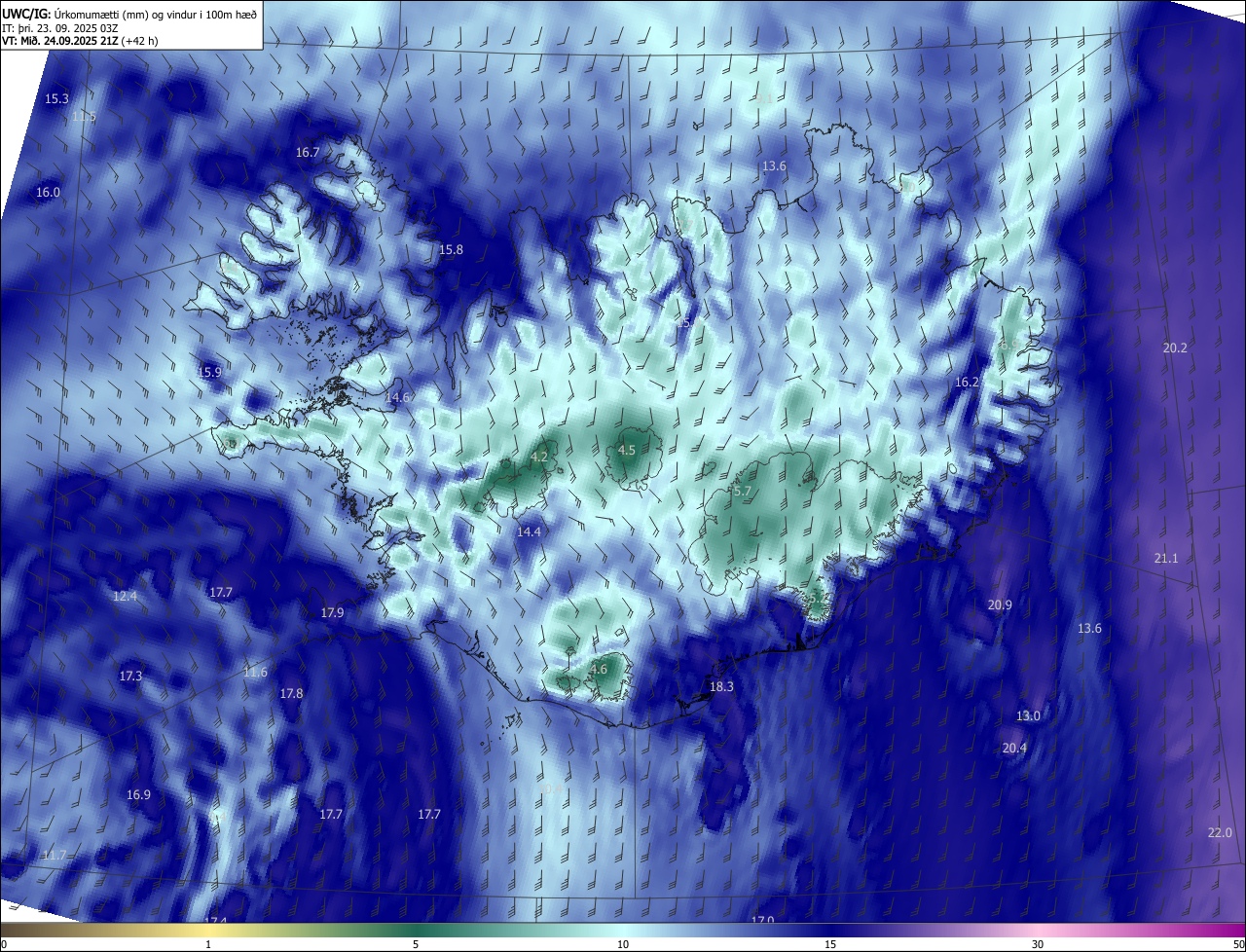Select the 13.0 value label

tap(1028, 715)
